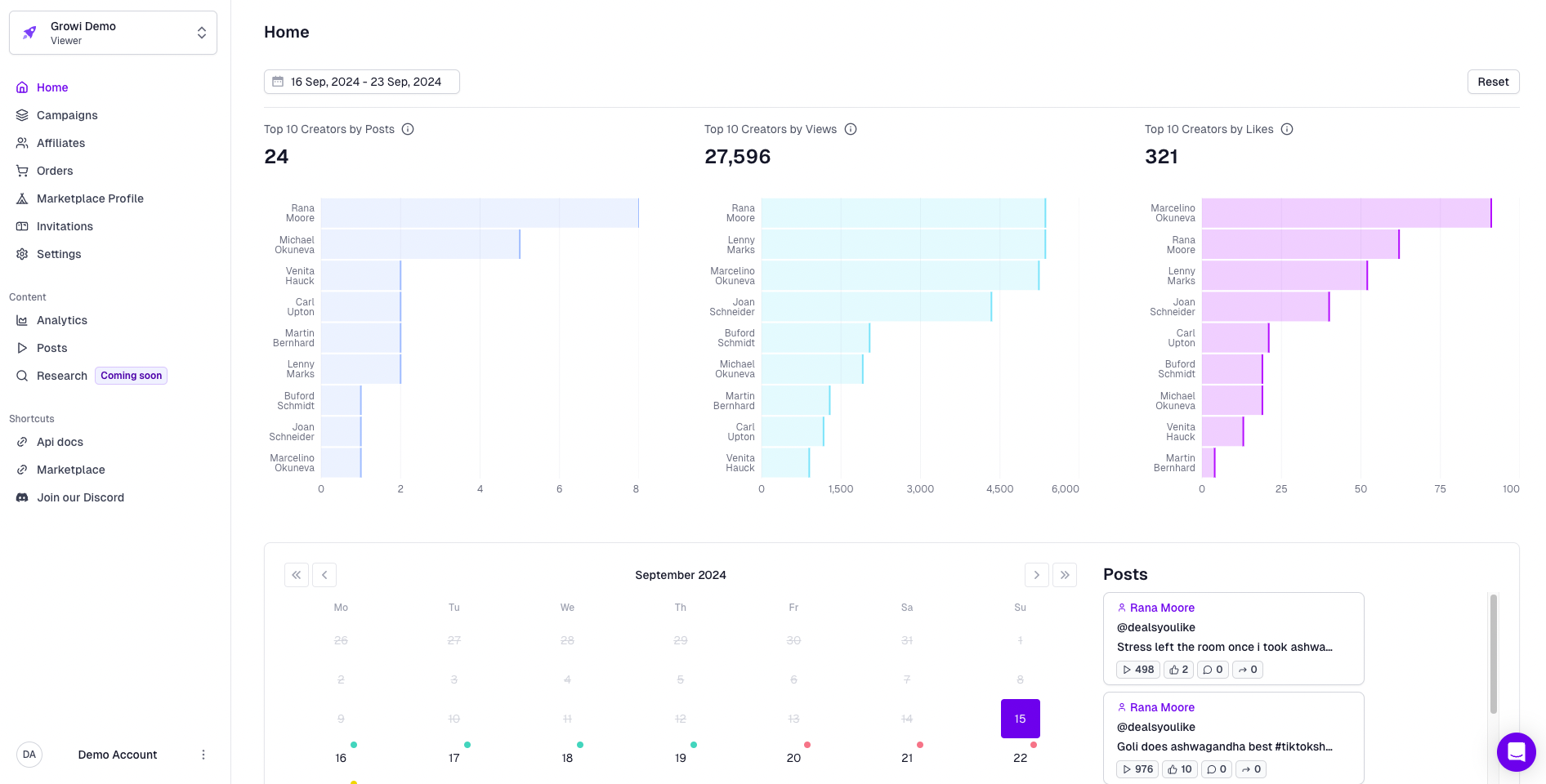
Task: Click the Marketplace Profile icon
Action: click(22, 198)
